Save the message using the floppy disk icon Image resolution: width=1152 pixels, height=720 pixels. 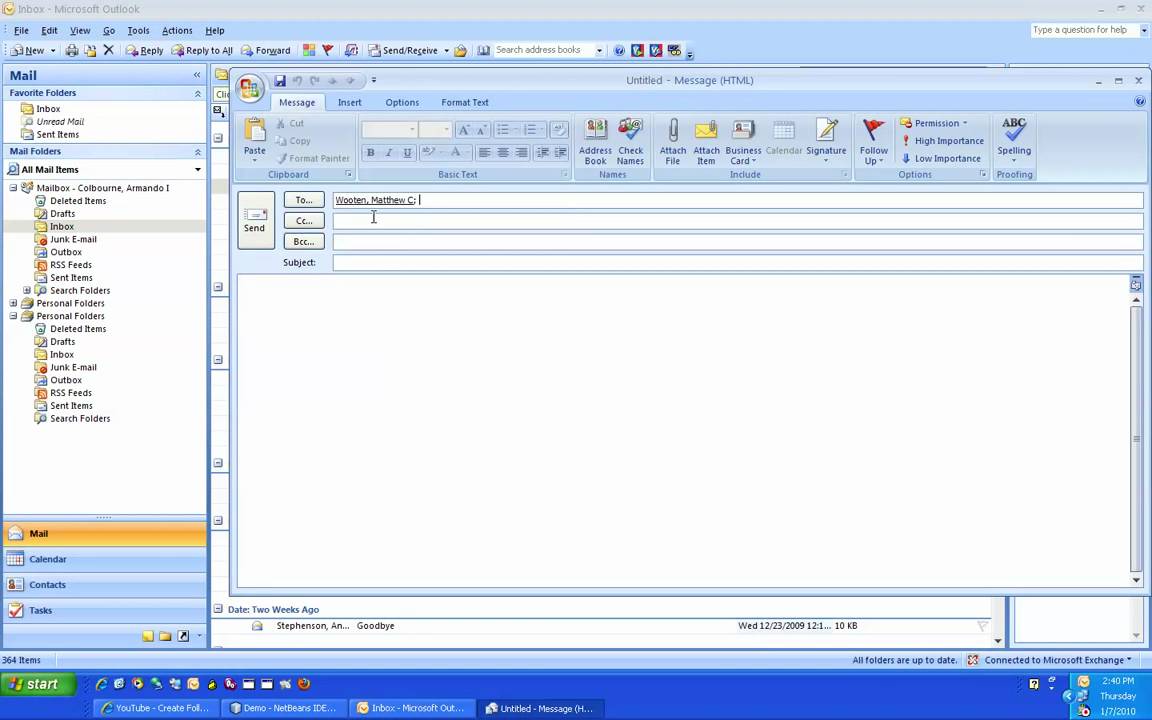pyautogui.click(x=280, y=81)
